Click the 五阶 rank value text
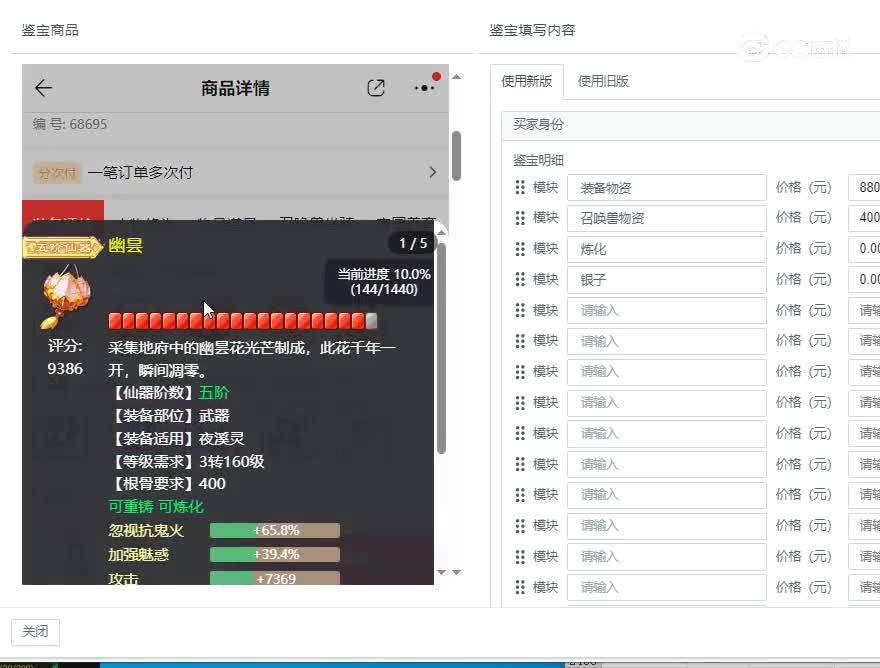The height and width of the screenshot is (668, 880). click(x=214, y=392)
